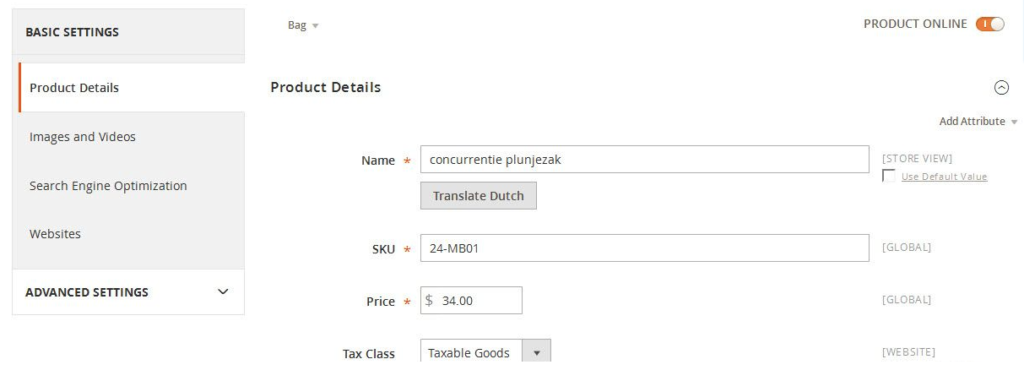1024x381 pixels.
Task: Toggle the Product Online switch
Action: (x=990, y=24)
